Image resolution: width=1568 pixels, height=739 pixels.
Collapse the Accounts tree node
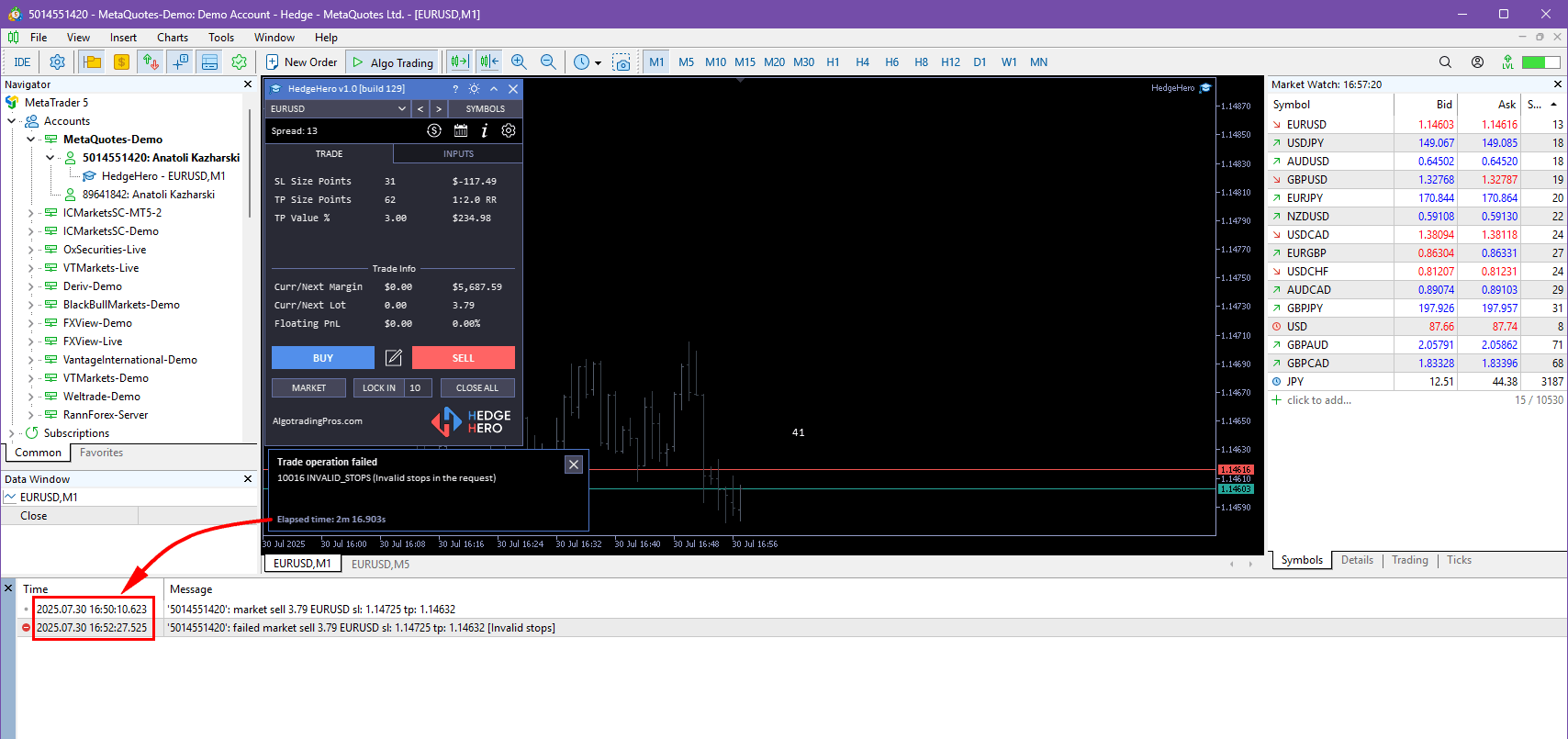pos(12,121)
